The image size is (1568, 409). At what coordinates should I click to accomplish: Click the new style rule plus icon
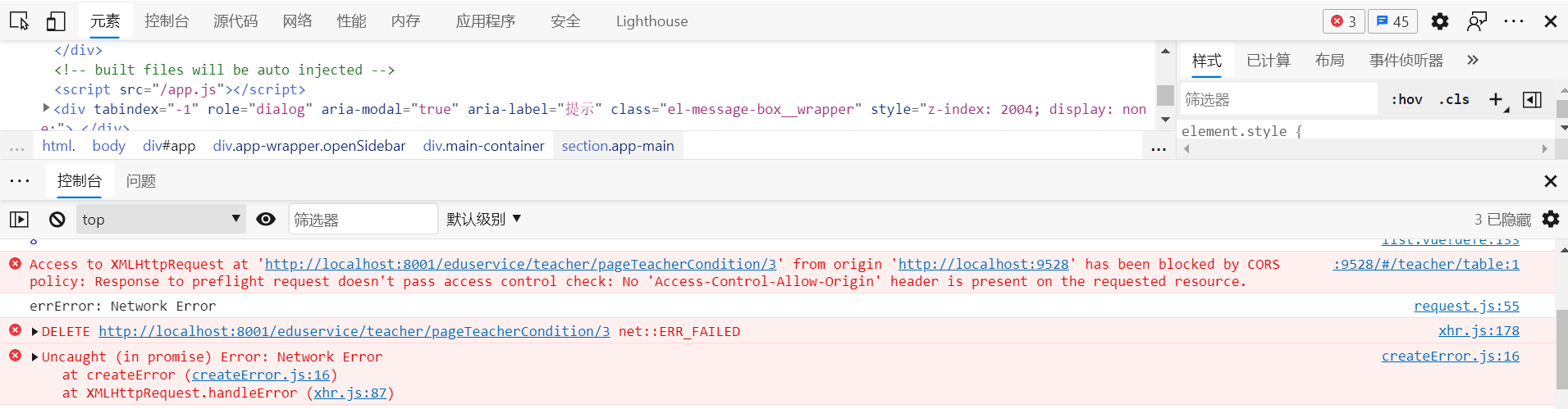(1496, 99)
